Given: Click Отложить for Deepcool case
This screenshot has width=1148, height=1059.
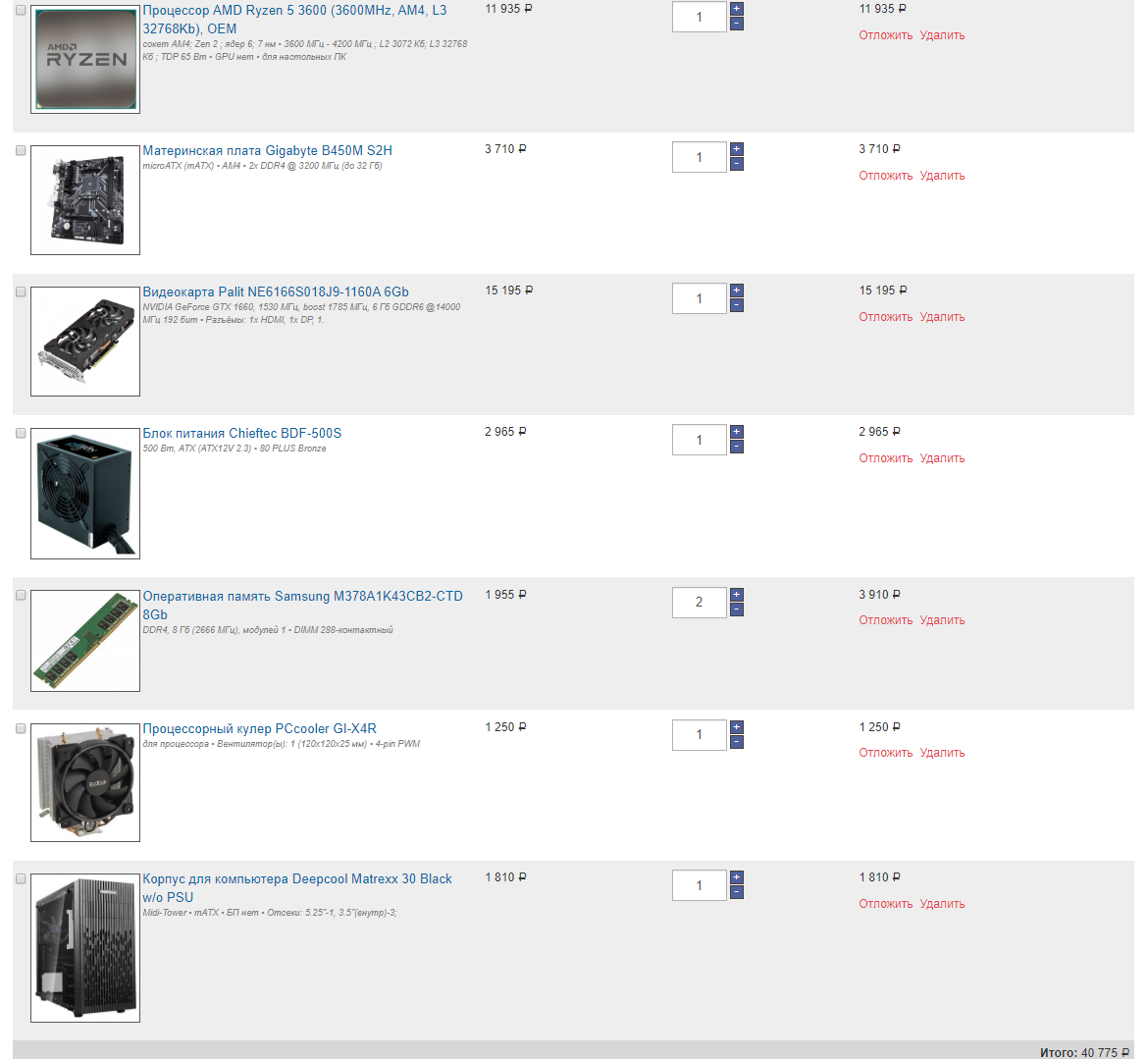Looking at the screenshot, I should tap(885, 904).
